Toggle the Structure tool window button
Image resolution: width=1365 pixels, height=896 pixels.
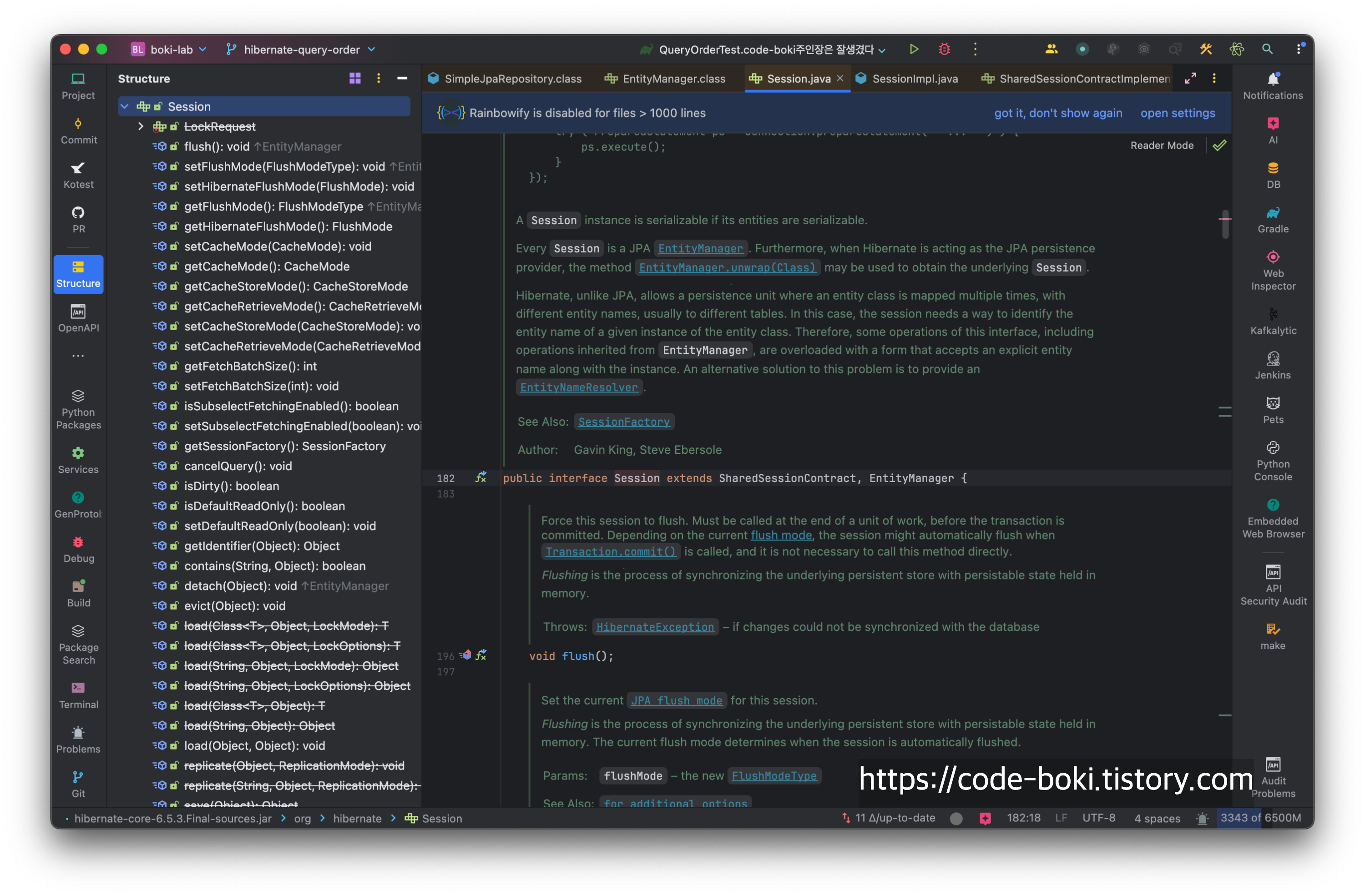tap(79, 274)
